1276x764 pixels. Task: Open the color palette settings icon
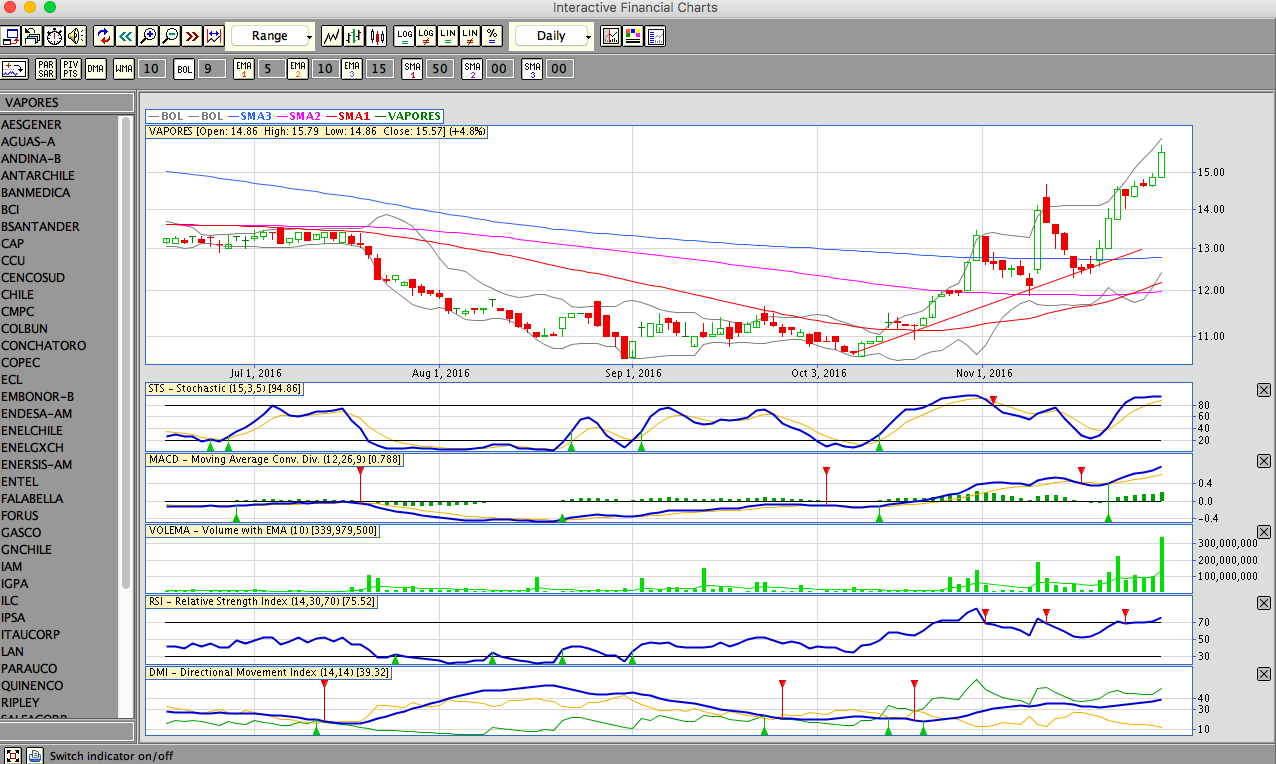point(633,36)
